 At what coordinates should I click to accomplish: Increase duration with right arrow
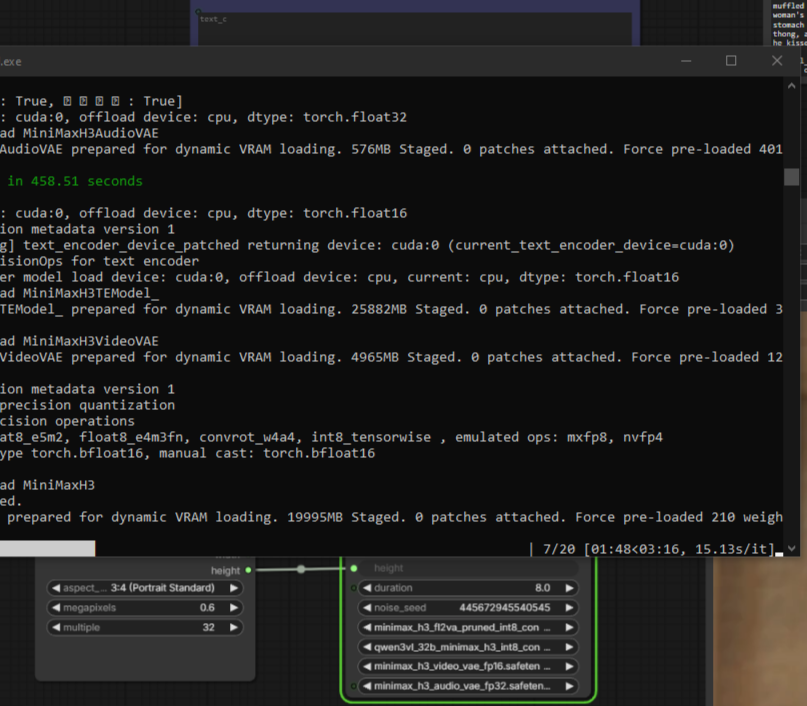[569, 588]
